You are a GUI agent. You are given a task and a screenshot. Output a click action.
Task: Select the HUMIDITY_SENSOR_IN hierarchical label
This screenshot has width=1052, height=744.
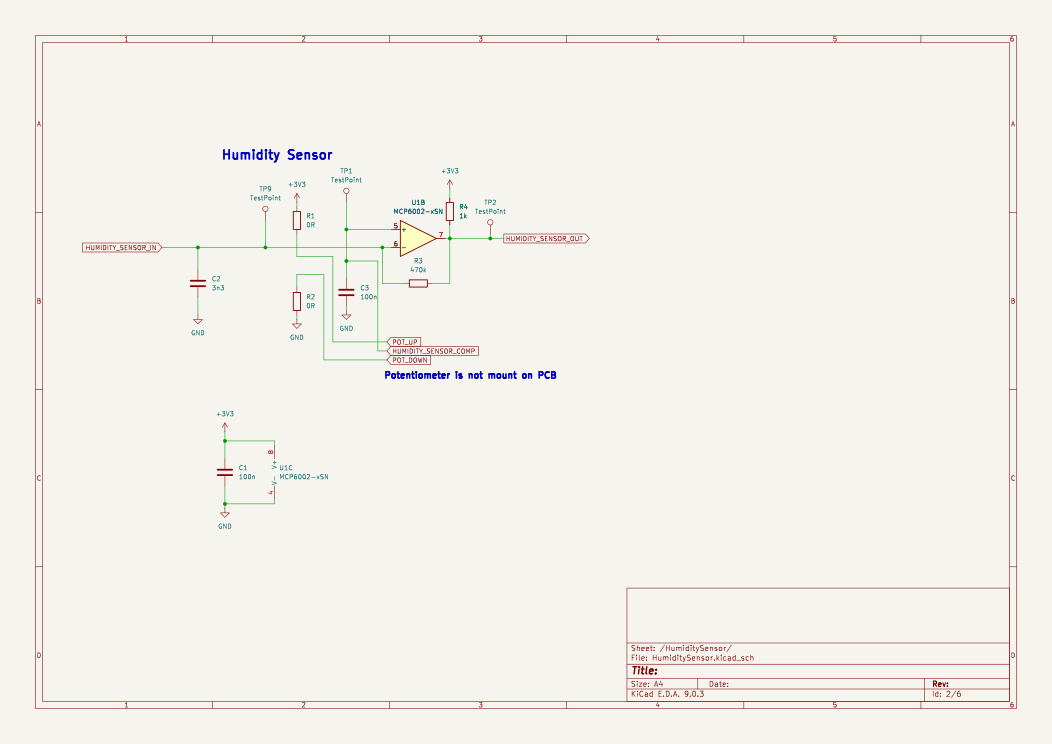click(121, 247)
